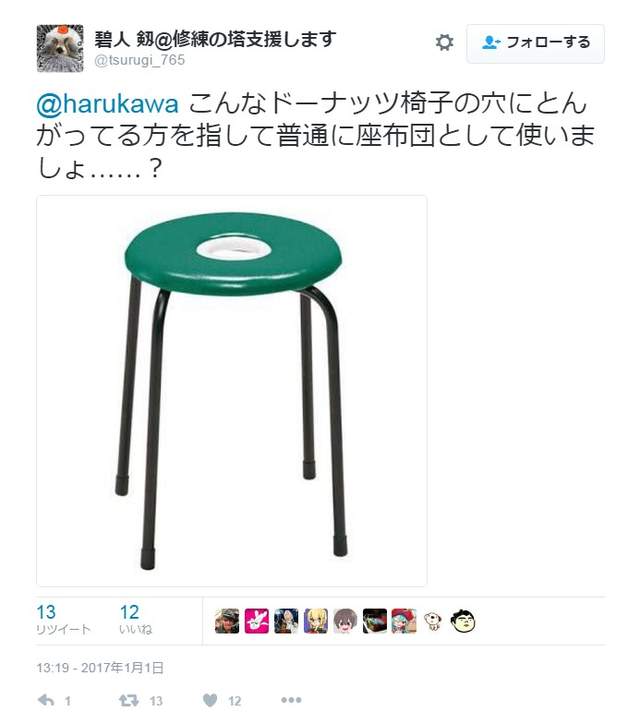Click the first liker avatar with soldier
This screenshot has height=724, width=640.
click(227, 621)
